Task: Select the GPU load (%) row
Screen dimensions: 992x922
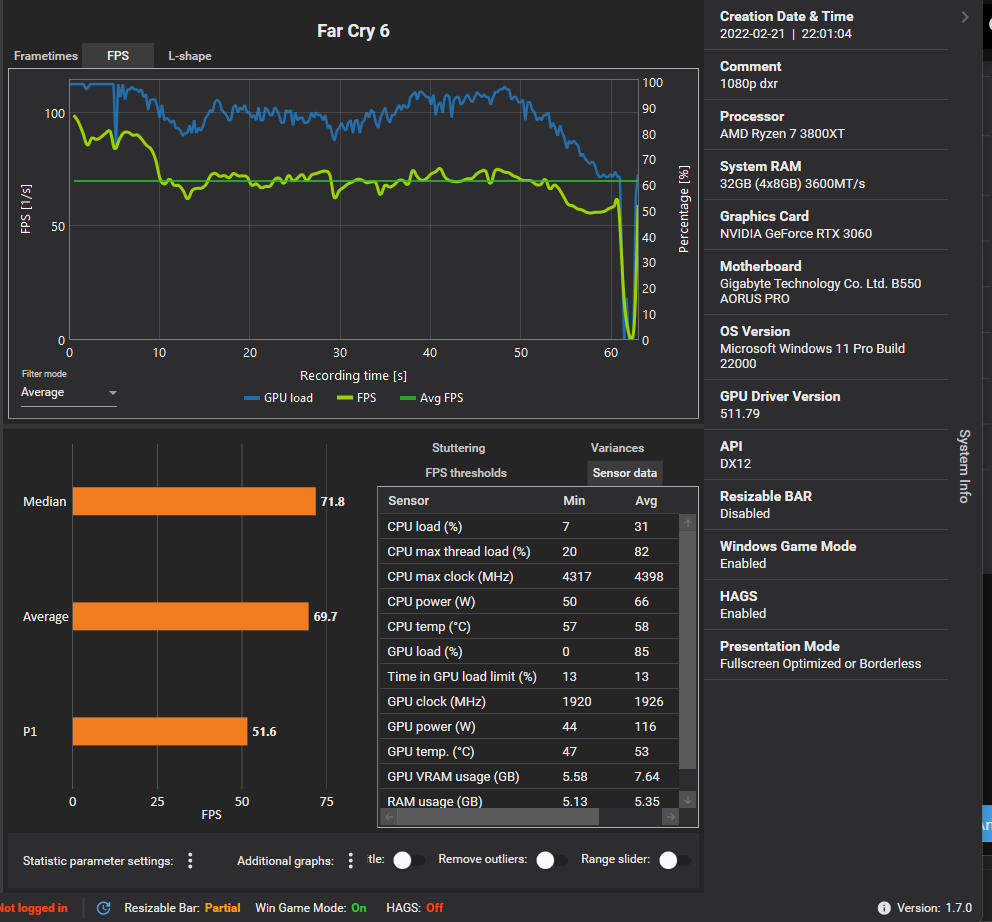Action: click(529, 651)
